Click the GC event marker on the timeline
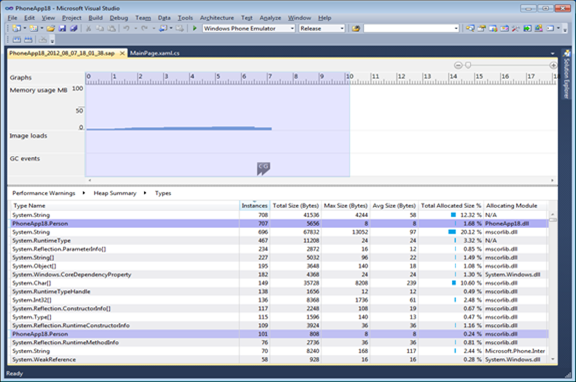 coord(263,168)
